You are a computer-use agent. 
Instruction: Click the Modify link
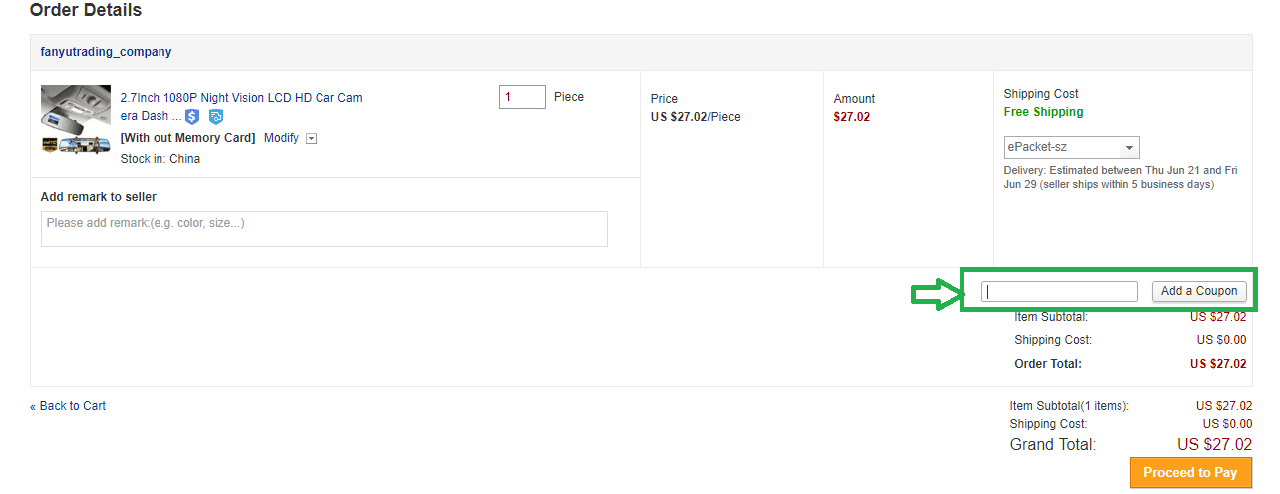(x=281, y=138)
